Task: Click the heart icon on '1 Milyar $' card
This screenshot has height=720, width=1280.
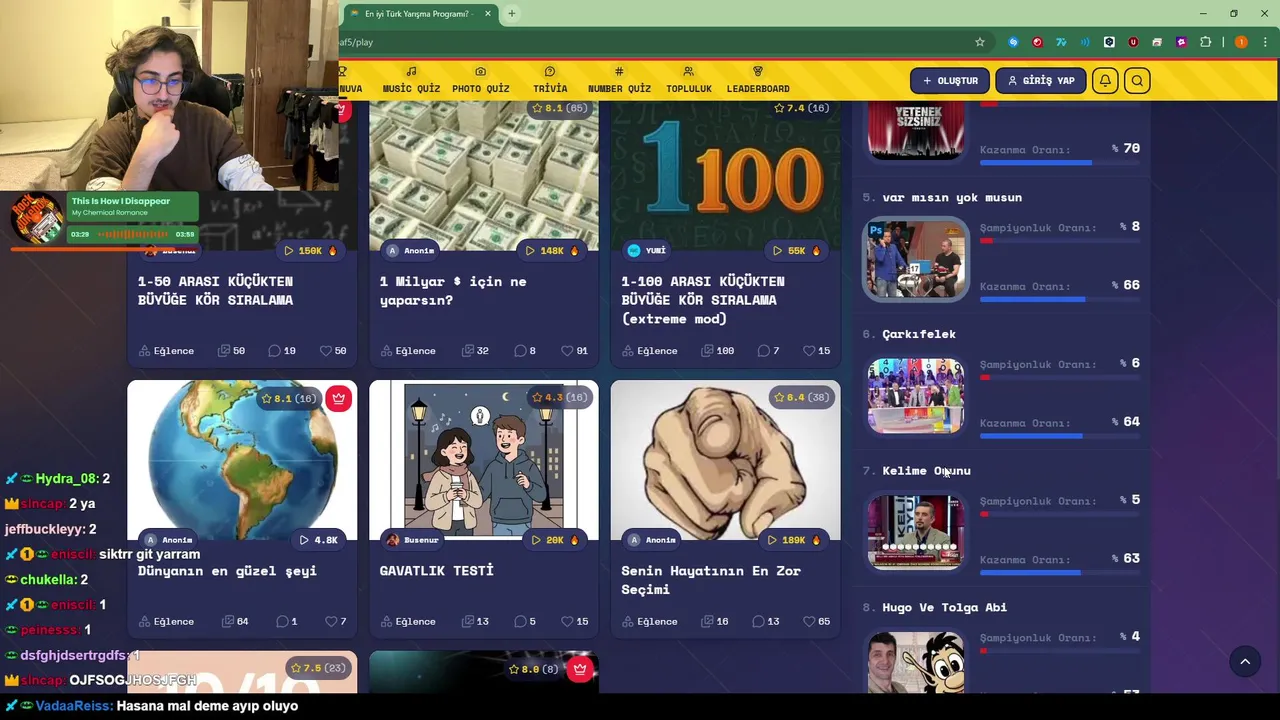Action: tap(567, 351)
